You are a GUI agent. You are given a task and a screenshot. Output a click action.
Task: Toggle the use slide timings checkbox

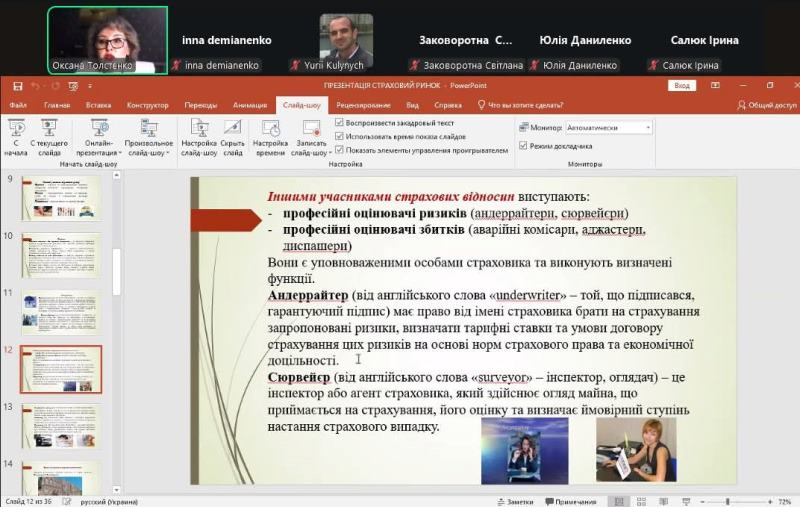pos(339,136)
